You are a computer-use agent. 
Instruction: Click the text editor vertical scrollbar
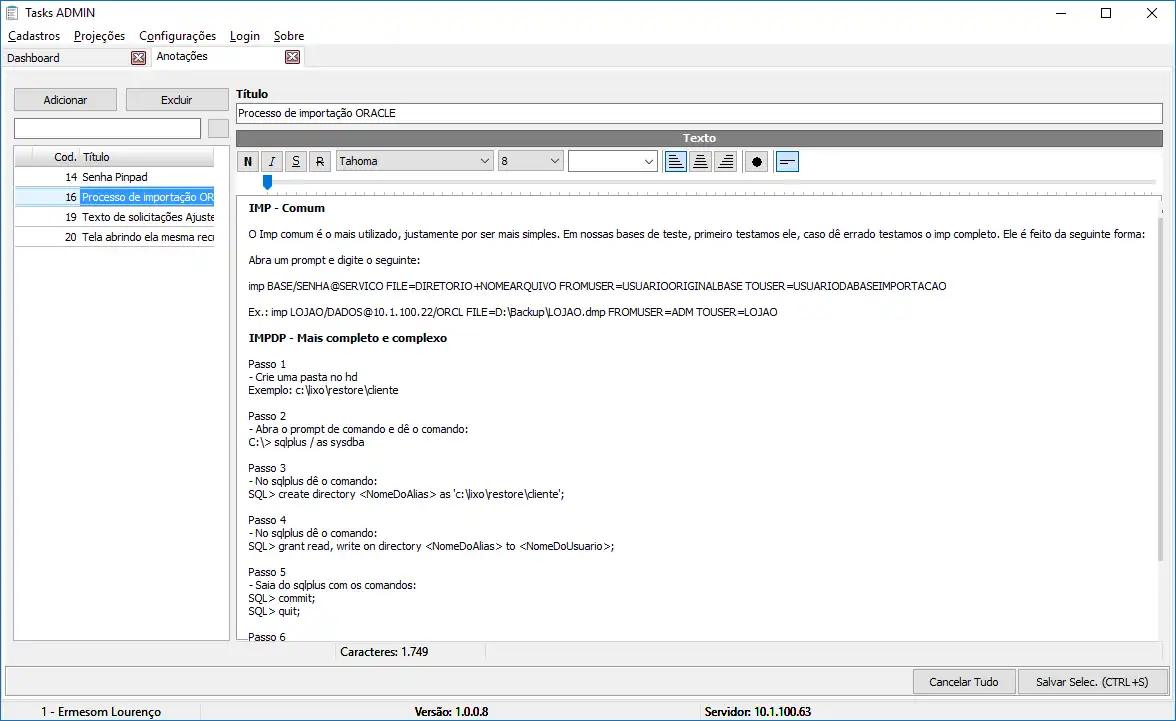coord(1161,390)
